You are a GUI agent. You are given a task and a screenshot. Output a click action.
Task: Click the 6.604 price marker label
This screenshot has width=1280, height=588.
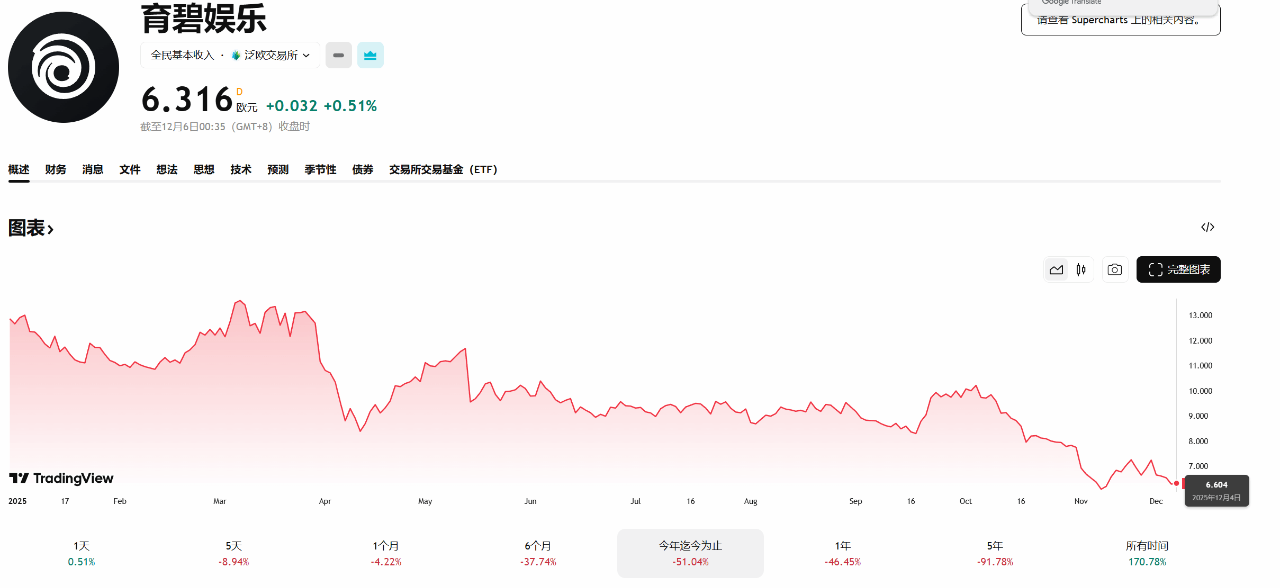pos(1216,484)
